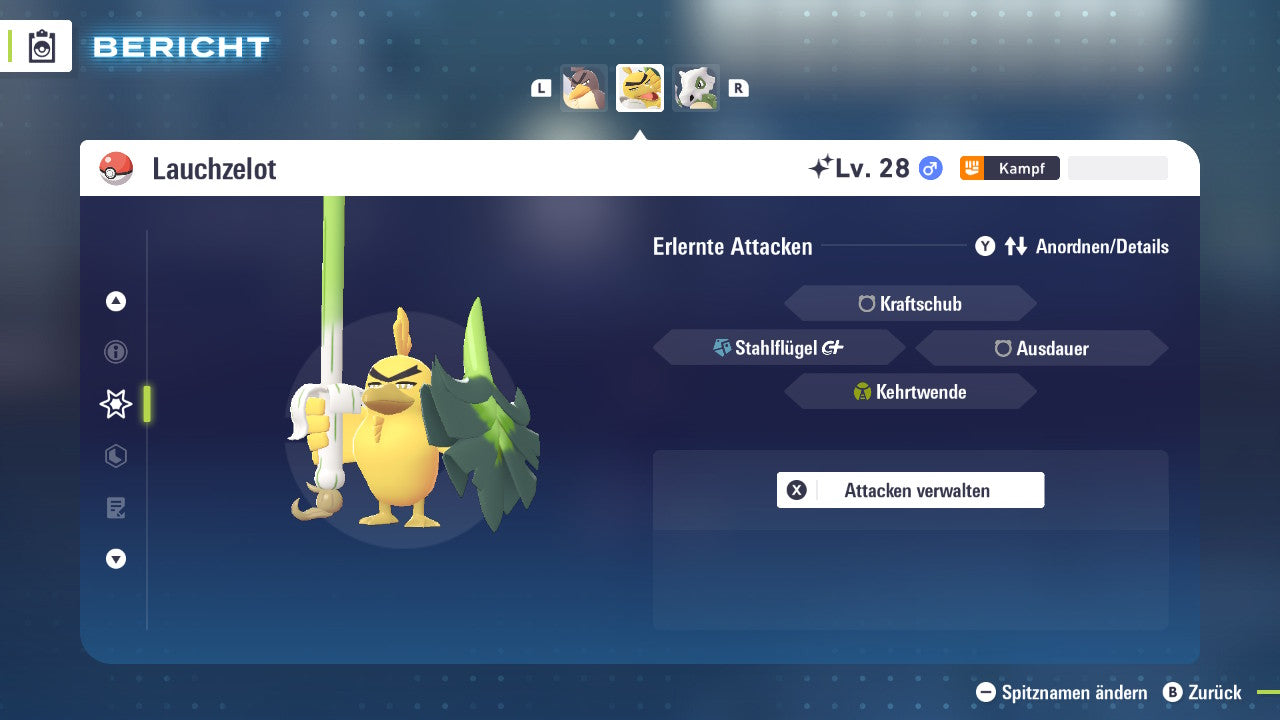The height and width of the screenshot is (720, 1280).
Task: Switch to previous Pokémon with L button
Action: click(x=541, y=88)
